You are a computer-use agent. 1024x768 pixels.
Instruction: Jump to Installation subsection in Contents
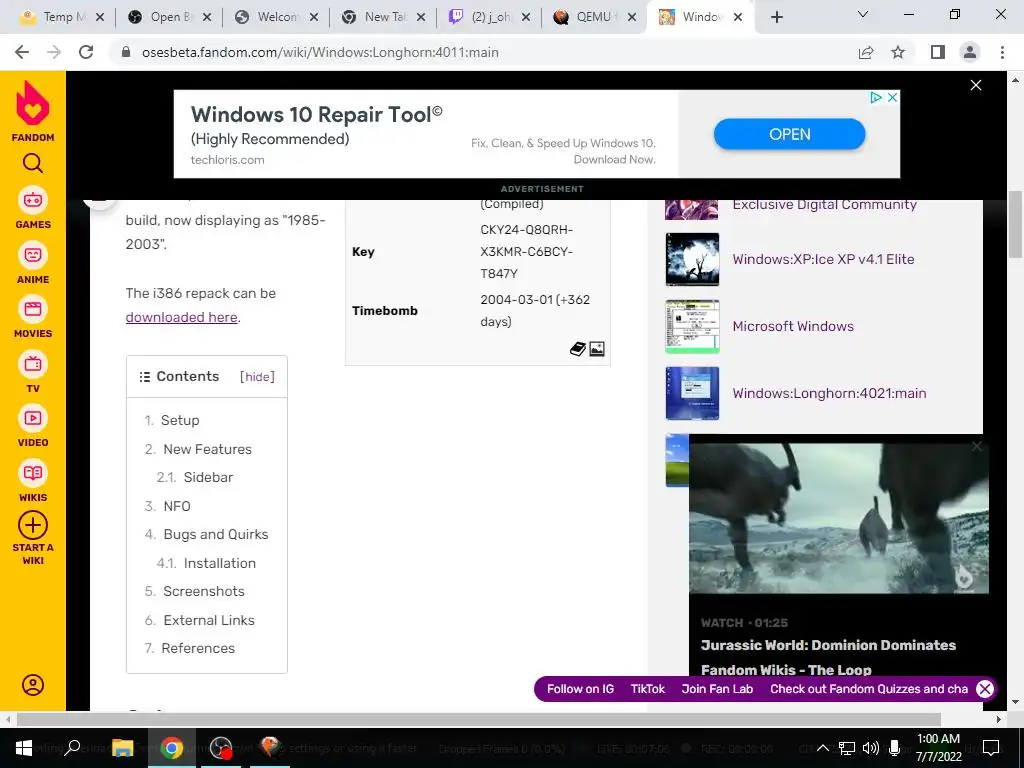[219, 563]
